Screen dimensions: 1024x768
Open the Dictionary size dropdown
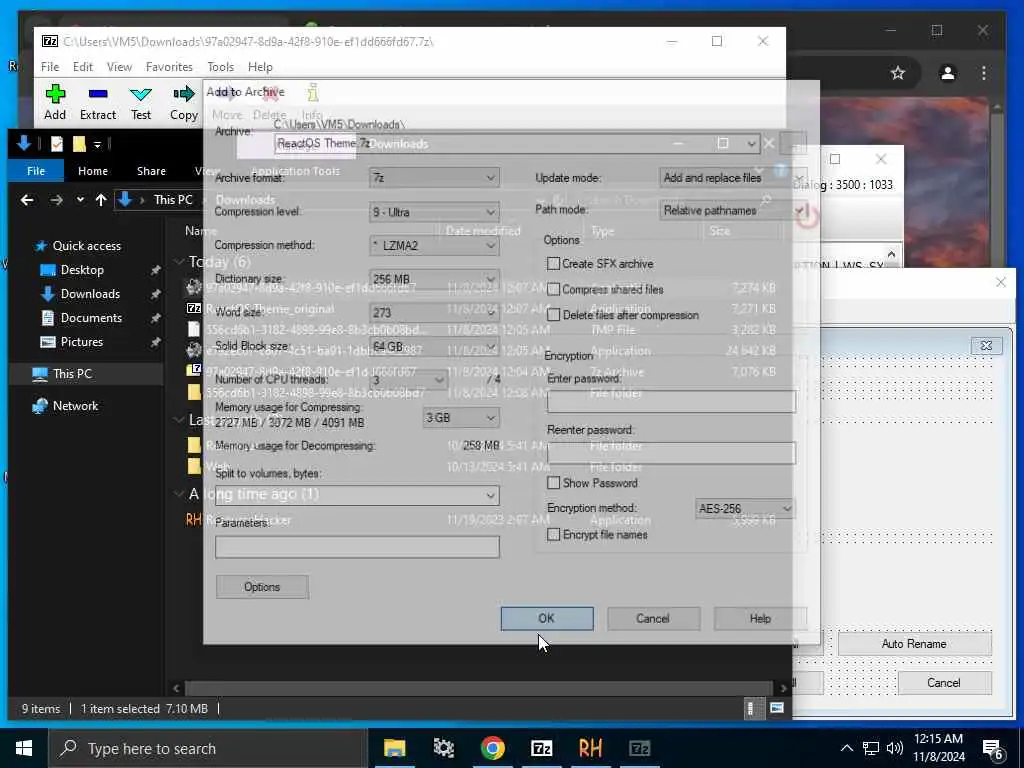434,279
